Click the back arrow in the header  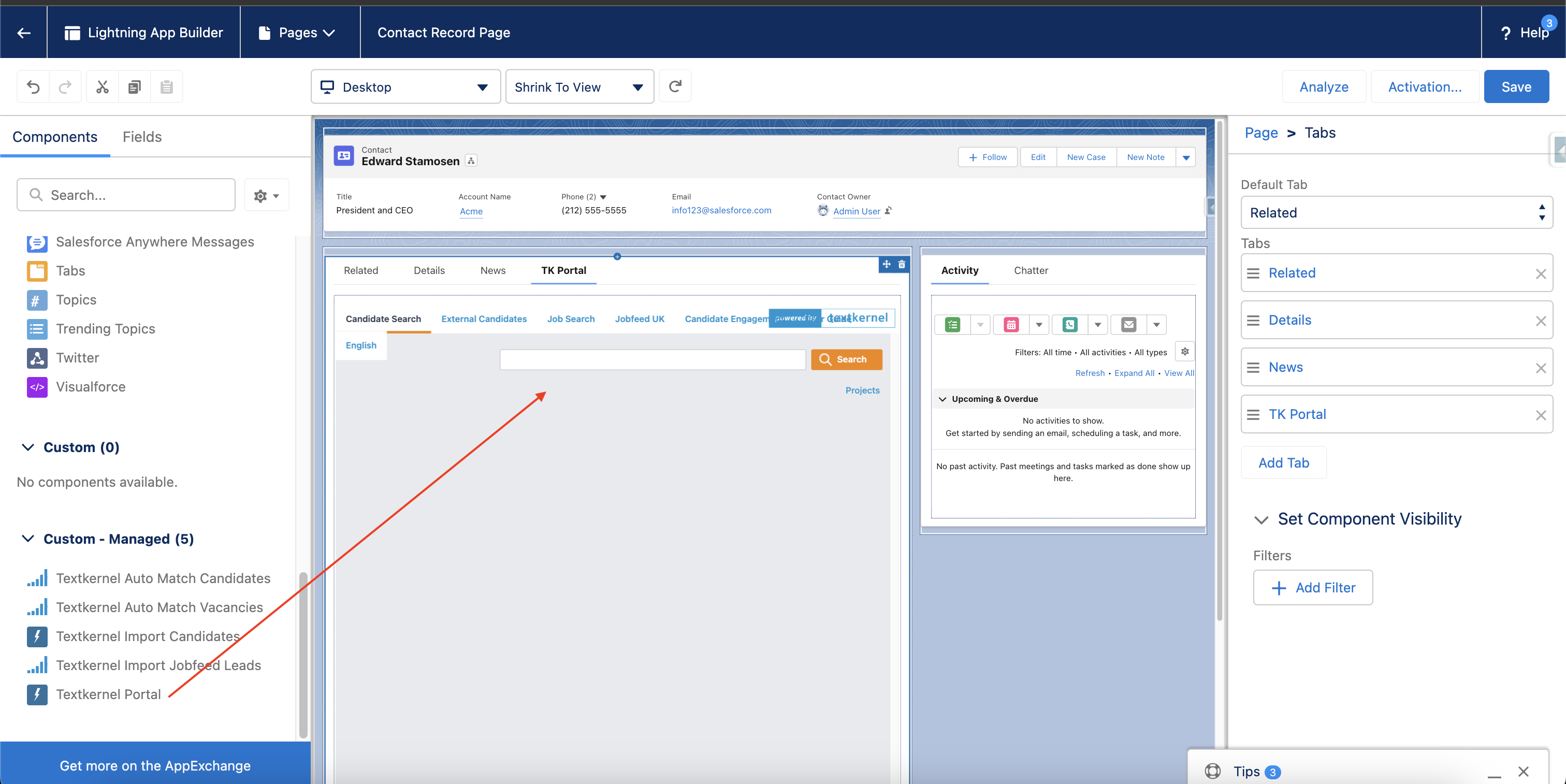(24, 33)
